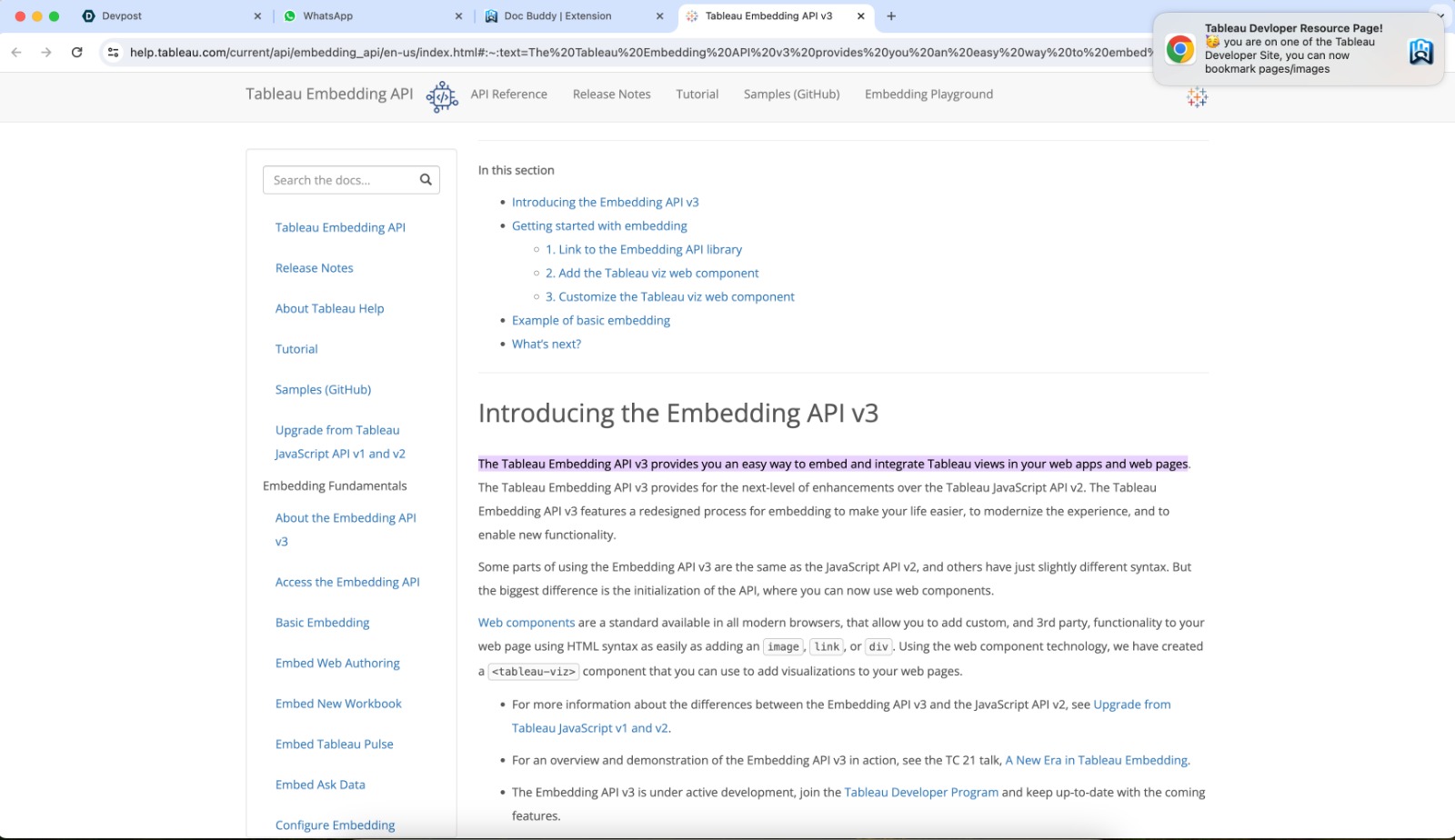The image size is (1455, 840).
Task: Open site information icon in address bar
Action: (113, 53)
